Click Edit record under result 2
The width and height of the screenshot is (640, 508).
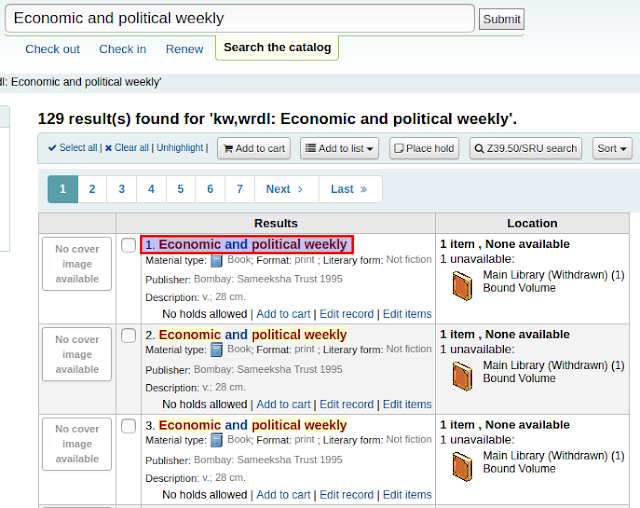click(347, 404)
